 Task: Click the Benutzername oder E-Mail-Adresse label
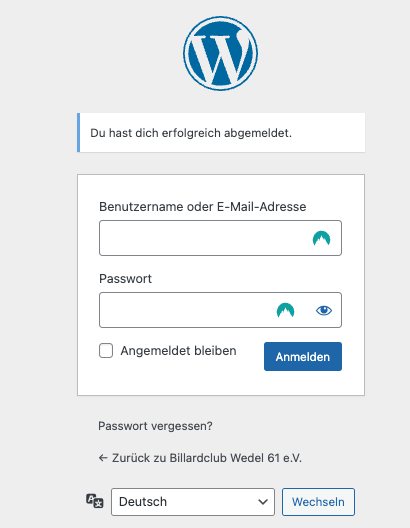pos(203,206)
